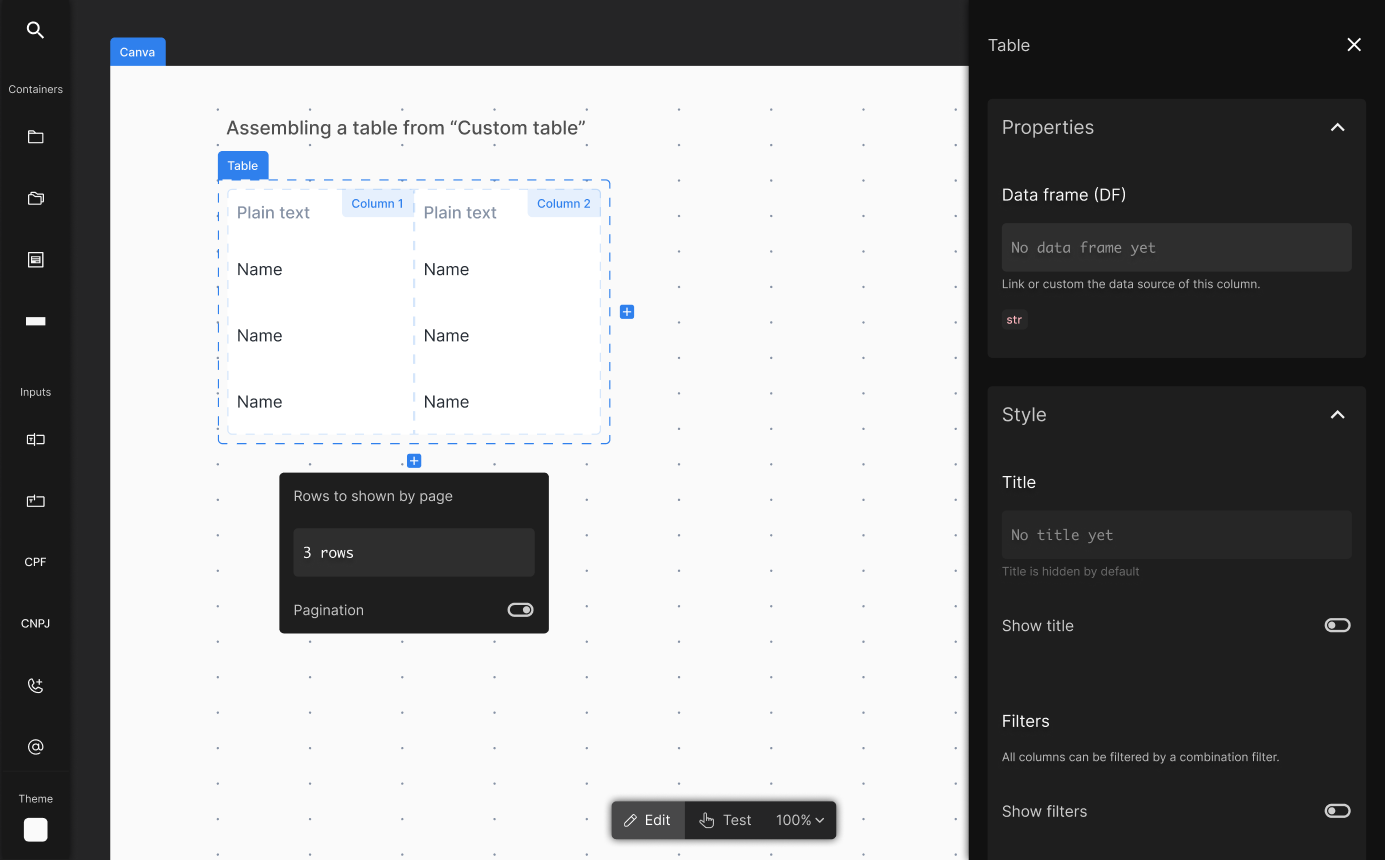Add the CNPJ input

(x=35, y=624)
